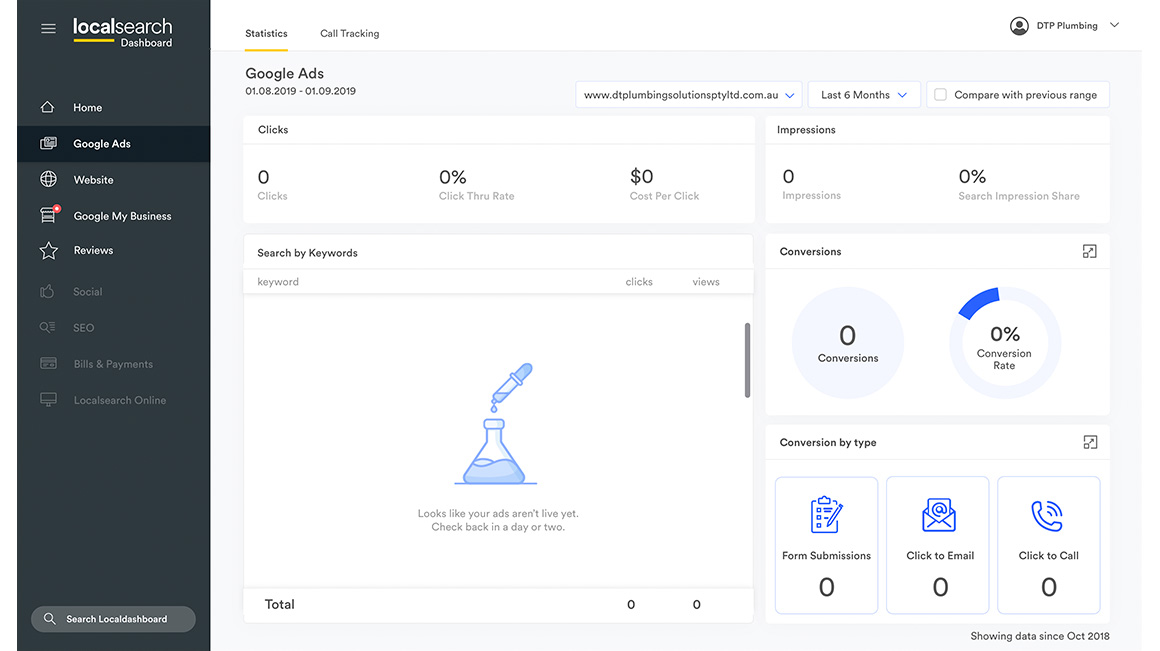
Task: Open the hamburger menu at top left
Action: [48, 28]
